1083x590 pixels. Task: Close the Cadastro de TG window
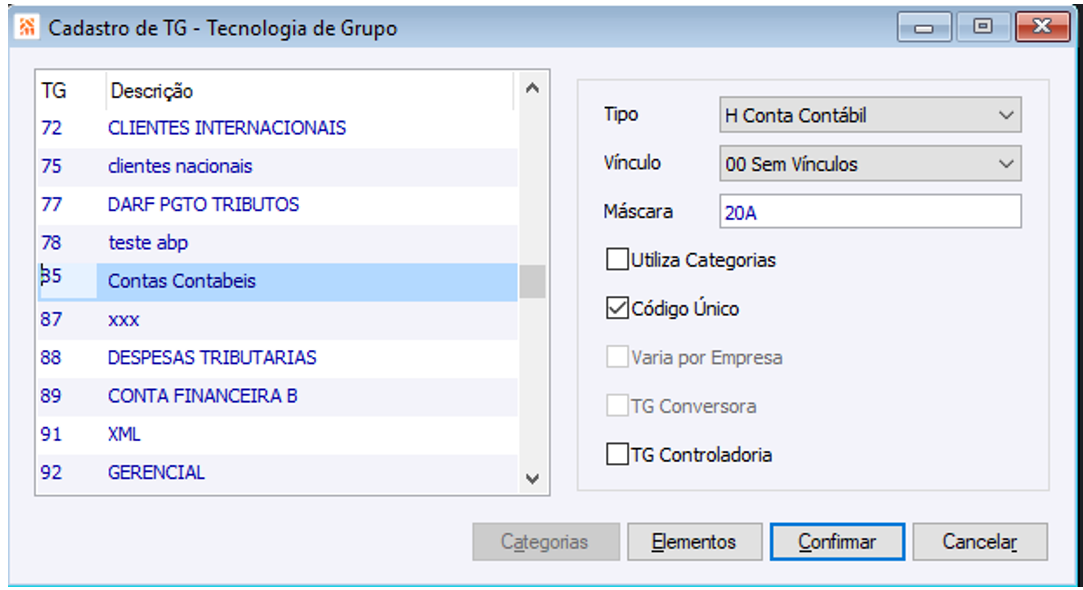(x=1042, y=28)
